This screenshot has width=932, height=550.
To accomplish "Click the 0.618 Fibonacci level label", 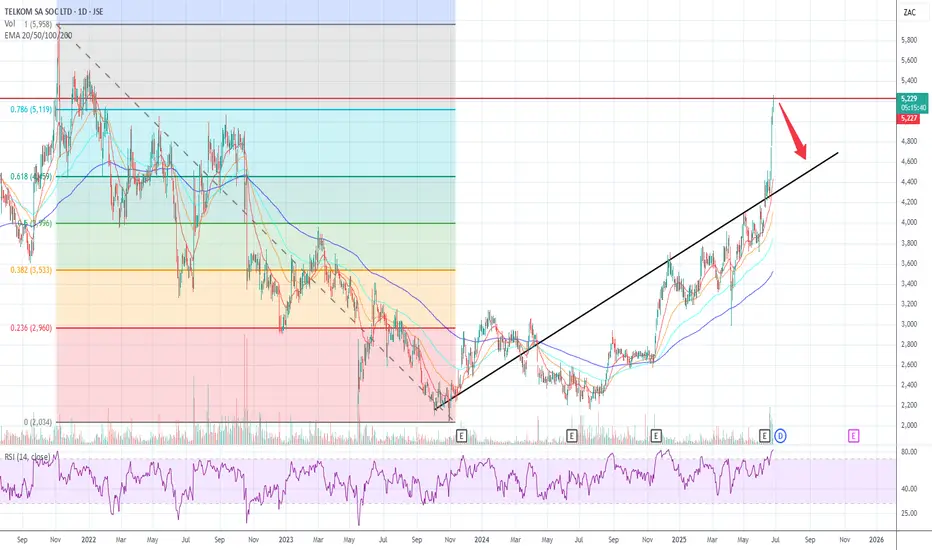I will pos(31,177).
